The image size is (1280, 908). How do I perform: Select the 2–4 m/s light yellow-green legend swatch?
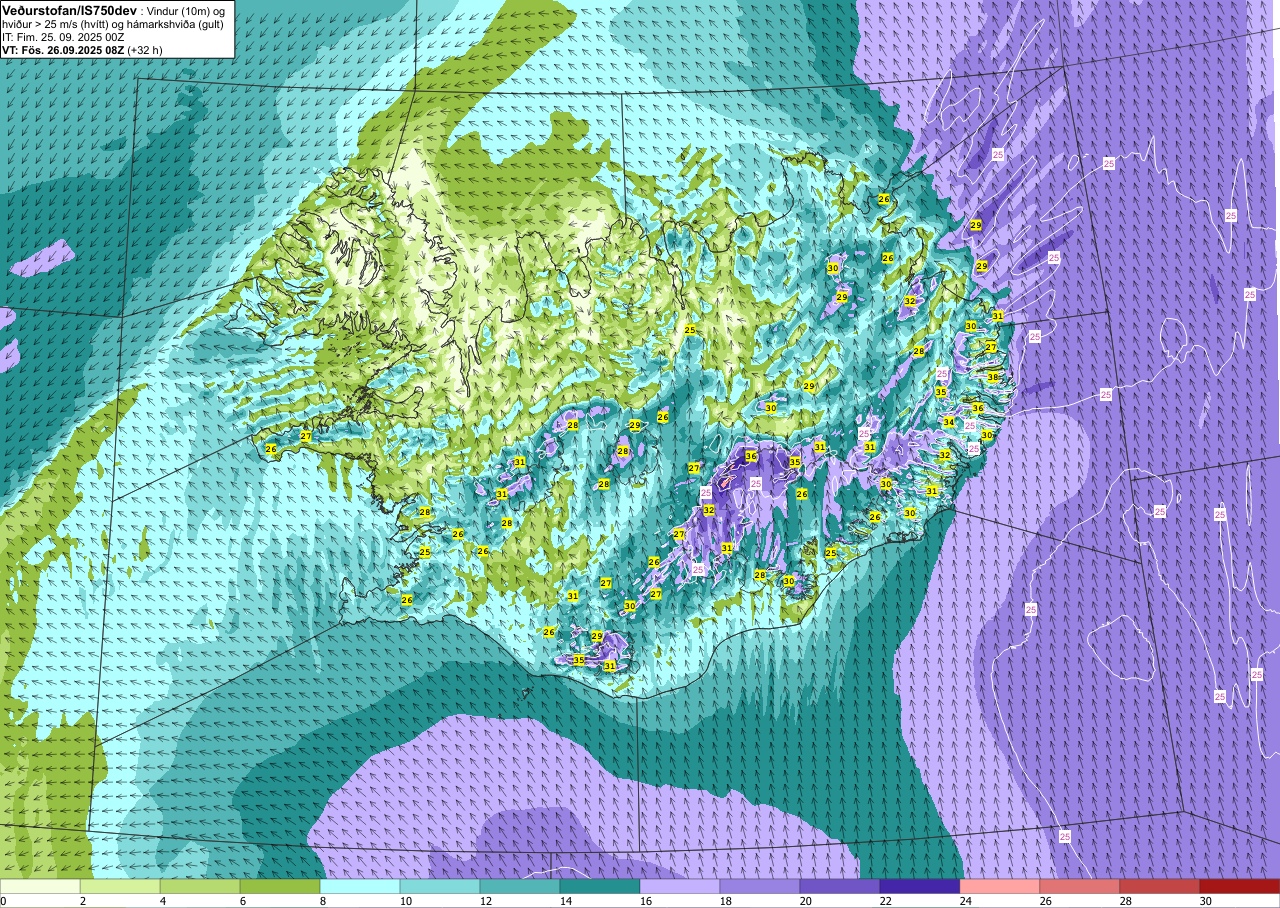tap(120, 886)
